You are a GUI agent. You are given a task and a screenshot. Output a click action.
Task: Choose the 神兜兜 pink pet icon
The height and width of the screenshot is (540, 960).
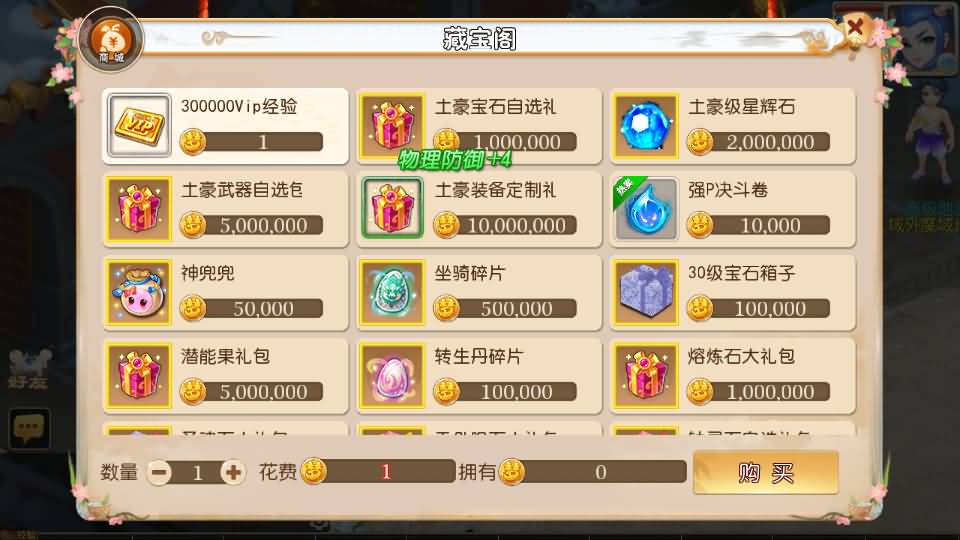click(138, 292)
